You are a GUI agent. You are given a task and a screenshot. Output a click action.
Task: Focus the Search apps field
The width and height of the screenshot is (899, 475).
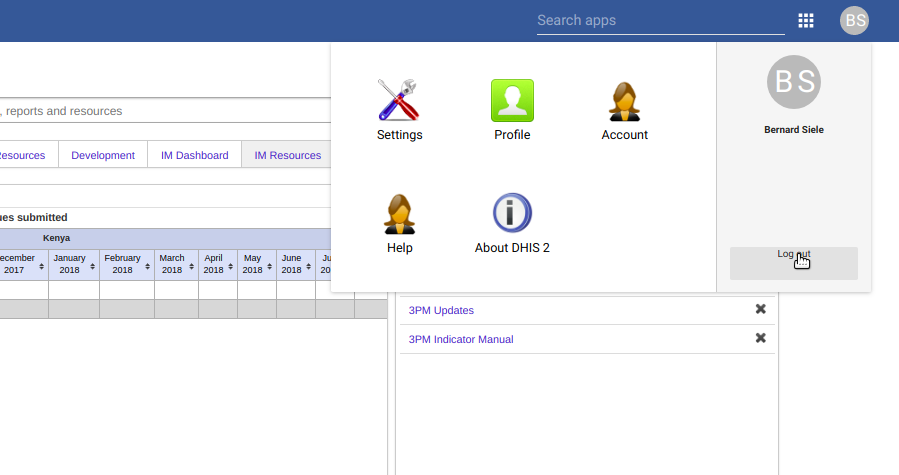(x=660, y=21)
